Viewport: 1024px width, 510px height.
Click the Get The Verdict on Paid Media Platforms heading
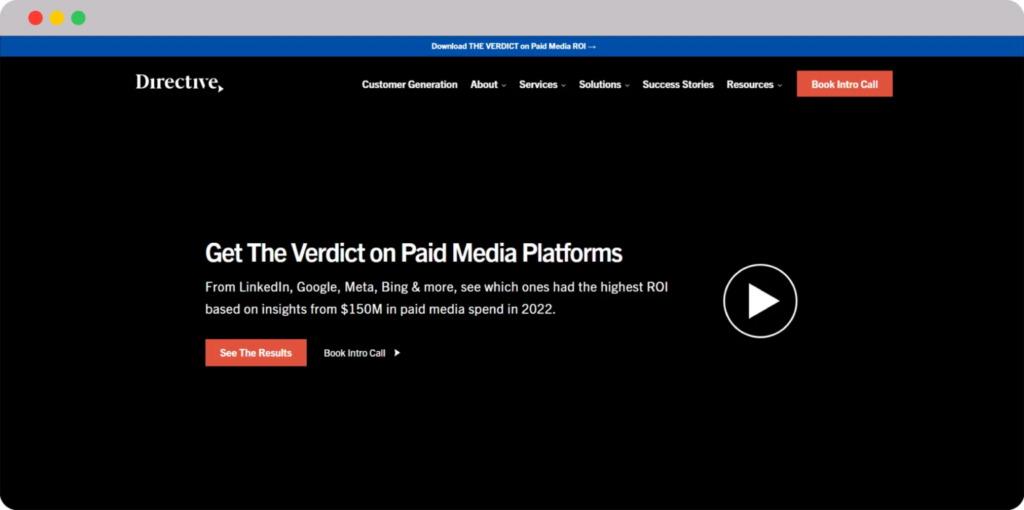click(x=413, y=252)
